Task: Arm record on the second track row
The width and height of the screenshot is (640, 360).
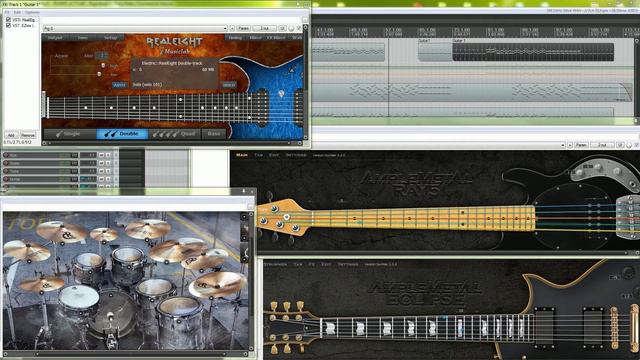Action: 6,163
